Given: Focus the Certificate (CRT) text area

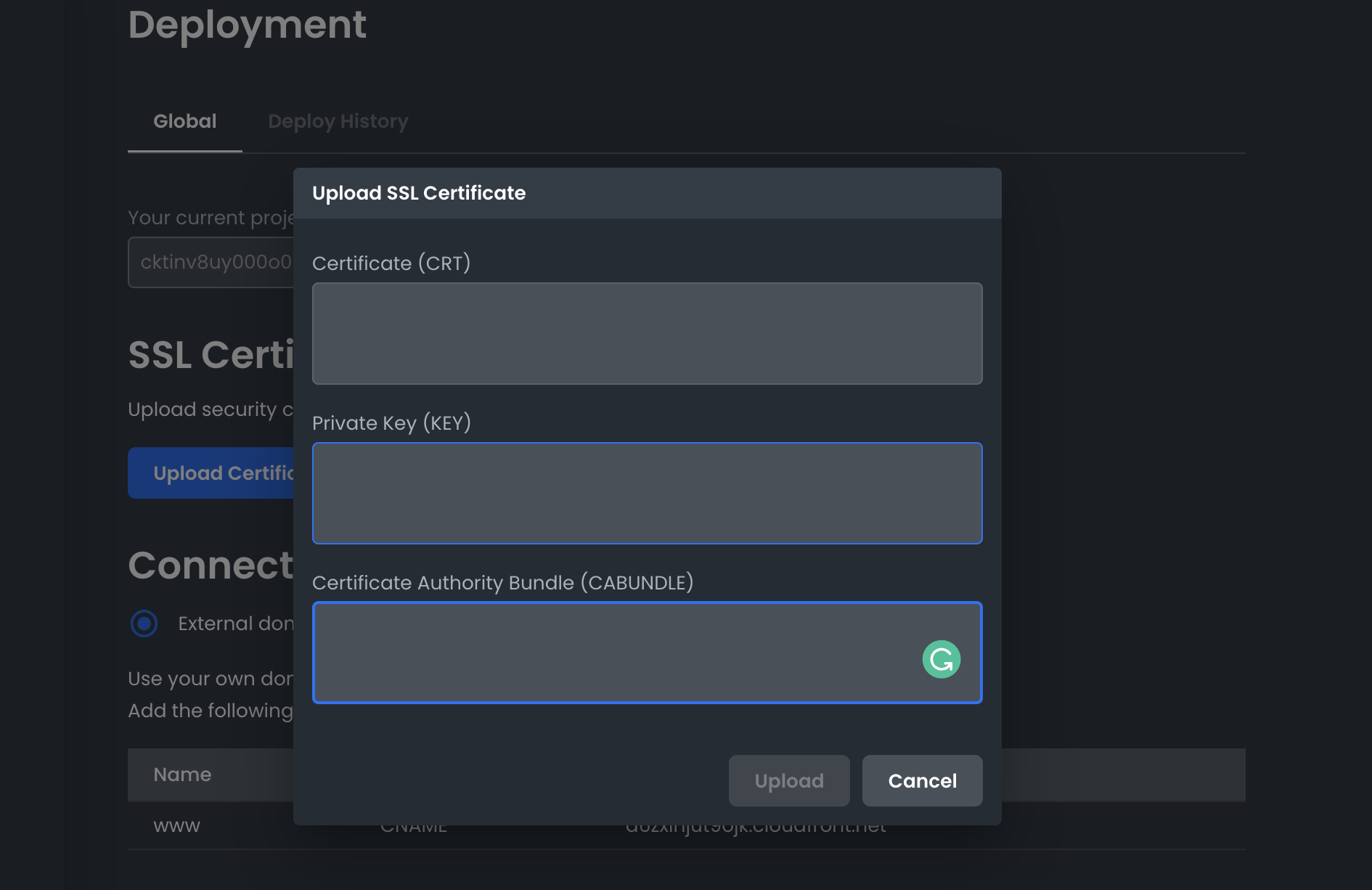Looking at the screenshot, I should (x=646, y=333).
